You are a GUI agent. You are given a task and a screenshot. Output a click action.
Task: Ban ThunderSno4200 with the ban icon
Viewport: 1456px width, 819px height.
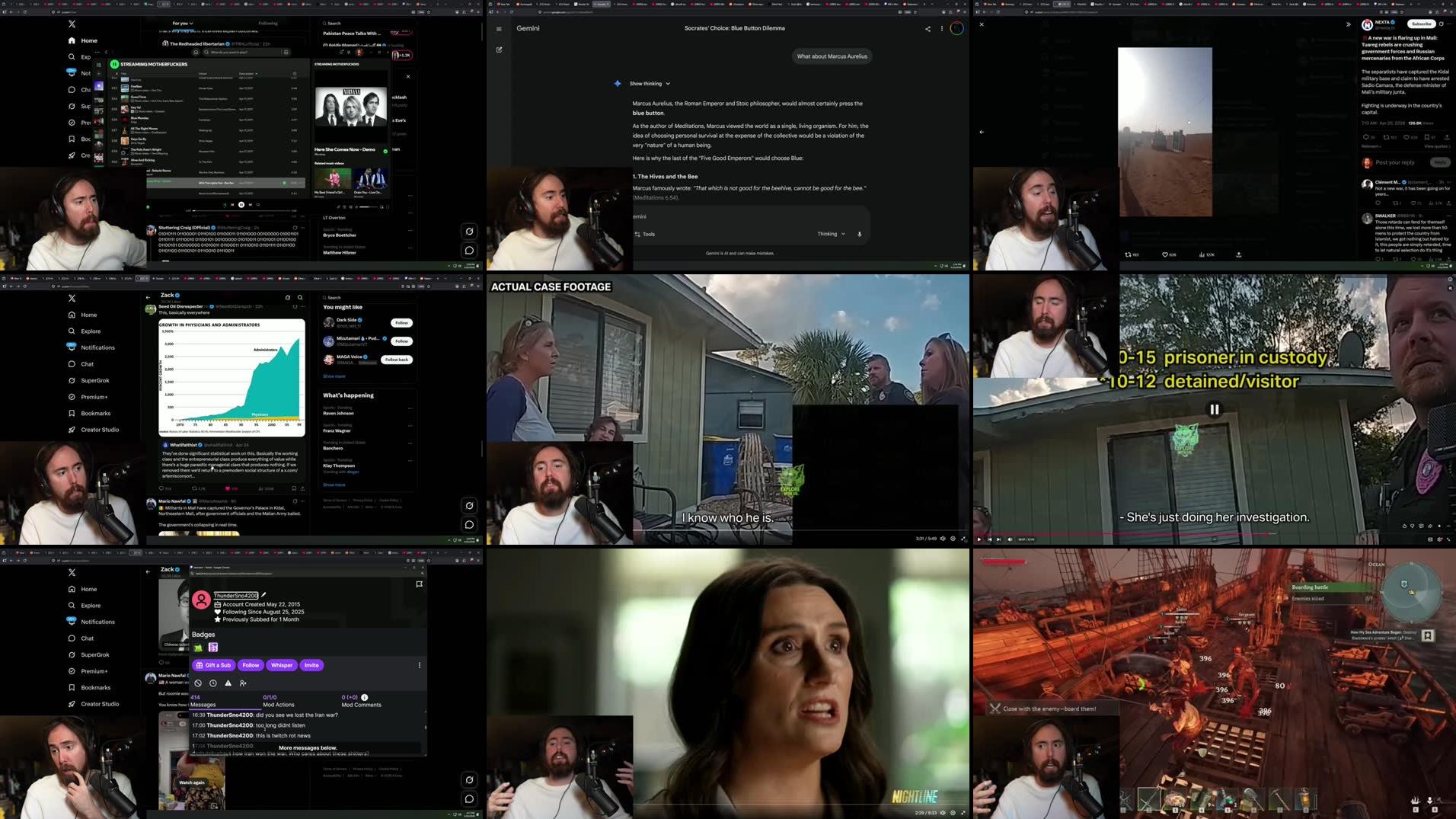click(x=198, y=683)
